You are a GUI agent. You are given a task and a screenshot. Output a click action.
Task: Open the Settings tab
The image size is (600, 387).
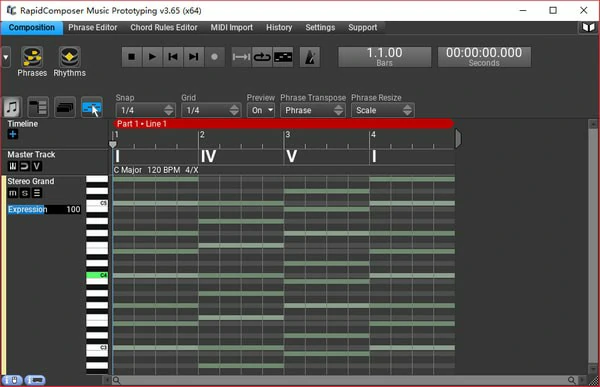coord(320,28)
